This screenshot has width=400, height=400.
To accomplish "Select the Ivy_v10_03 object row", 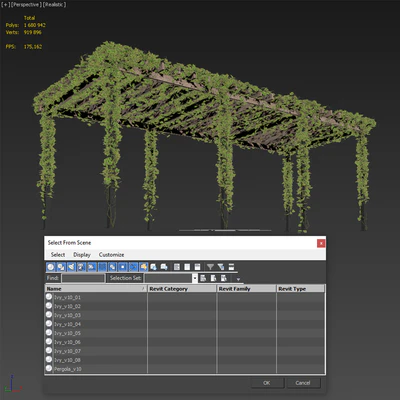I will coord(185,315).
